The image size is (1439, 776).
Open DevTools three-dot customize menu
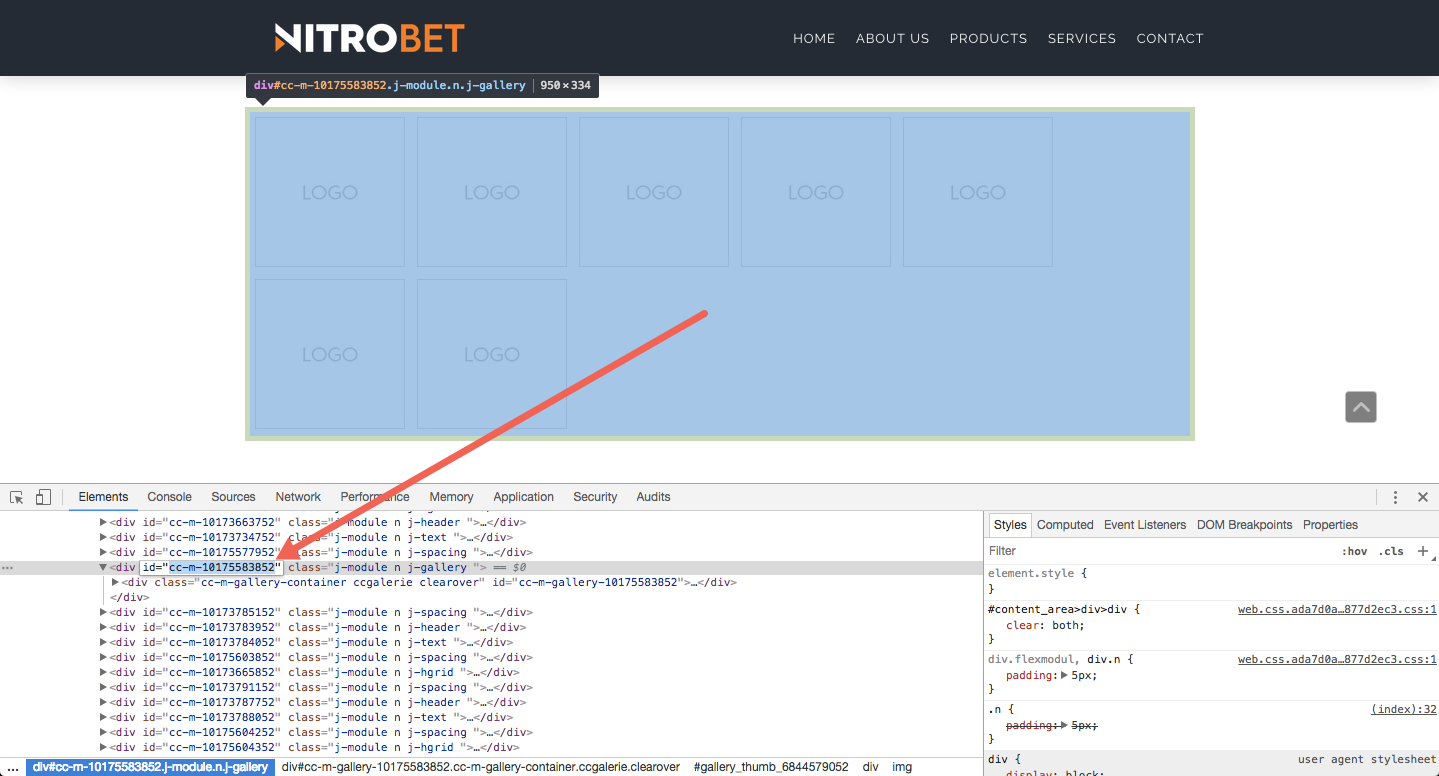1395,497
